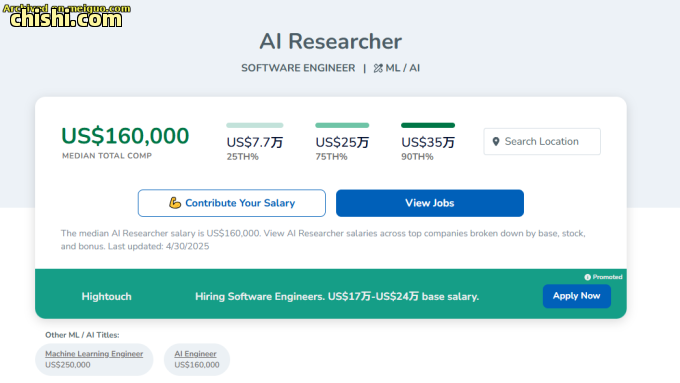Click the Promoted info icon
The width and height of the screenshot is (680, 383).
click(x=587, y=277)
